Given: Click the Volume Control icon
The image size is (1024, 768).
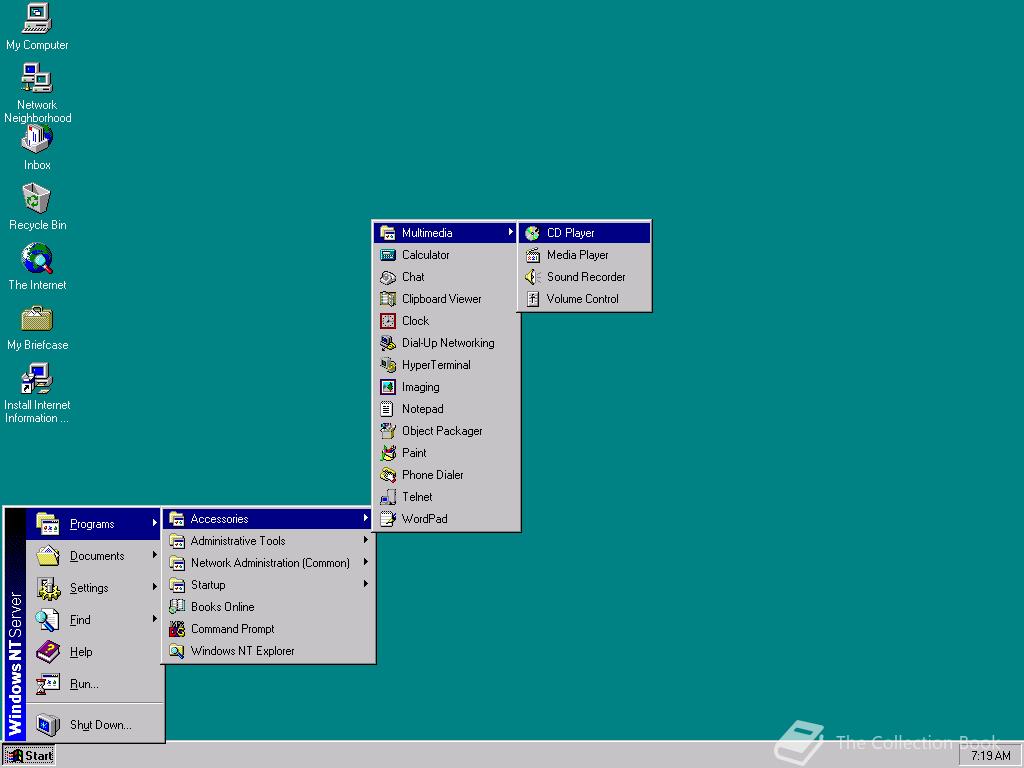Looking at the screenshot, I should click(532, 299).
